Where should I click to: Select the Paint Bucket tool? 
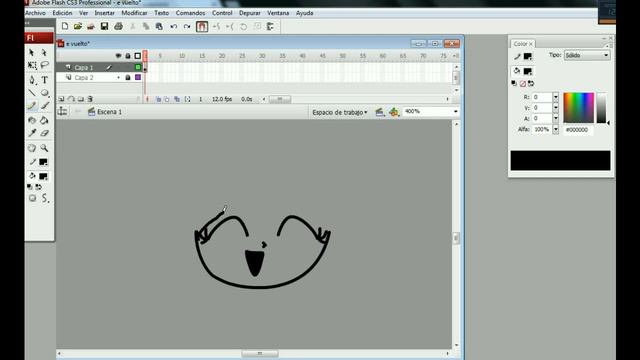44,120
